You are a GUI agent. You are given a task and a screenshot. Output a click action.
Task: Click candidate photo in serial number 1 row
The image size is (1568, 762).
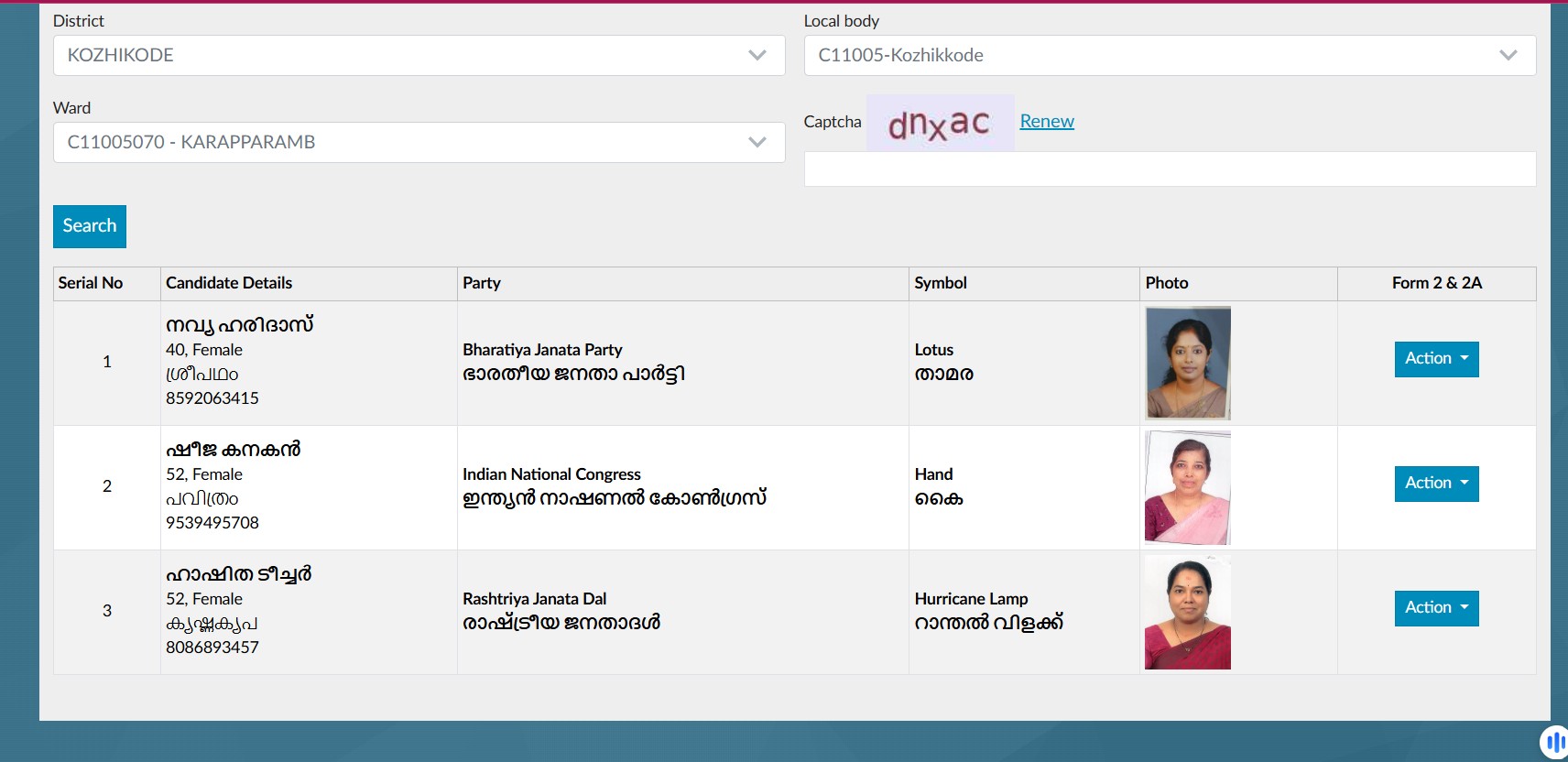coord(1187,363)
